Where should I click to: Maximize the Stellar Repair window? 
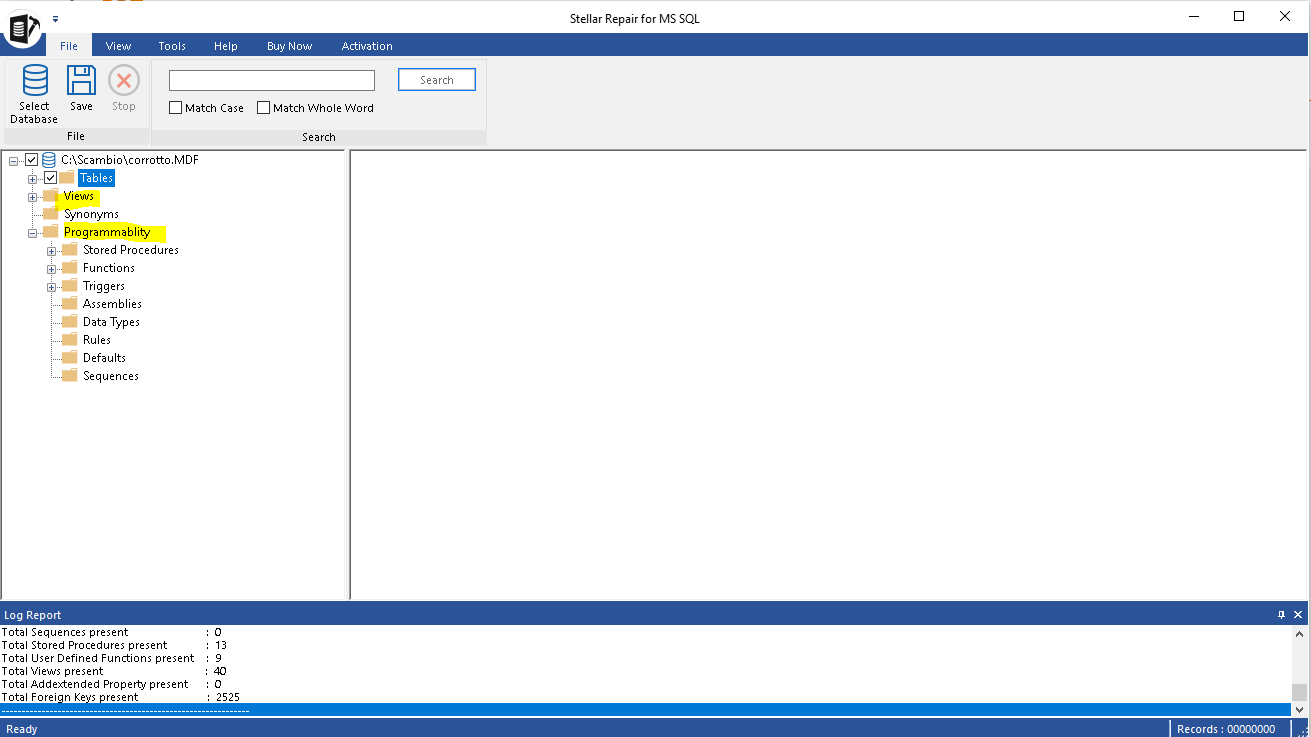tap(1239, 16)
